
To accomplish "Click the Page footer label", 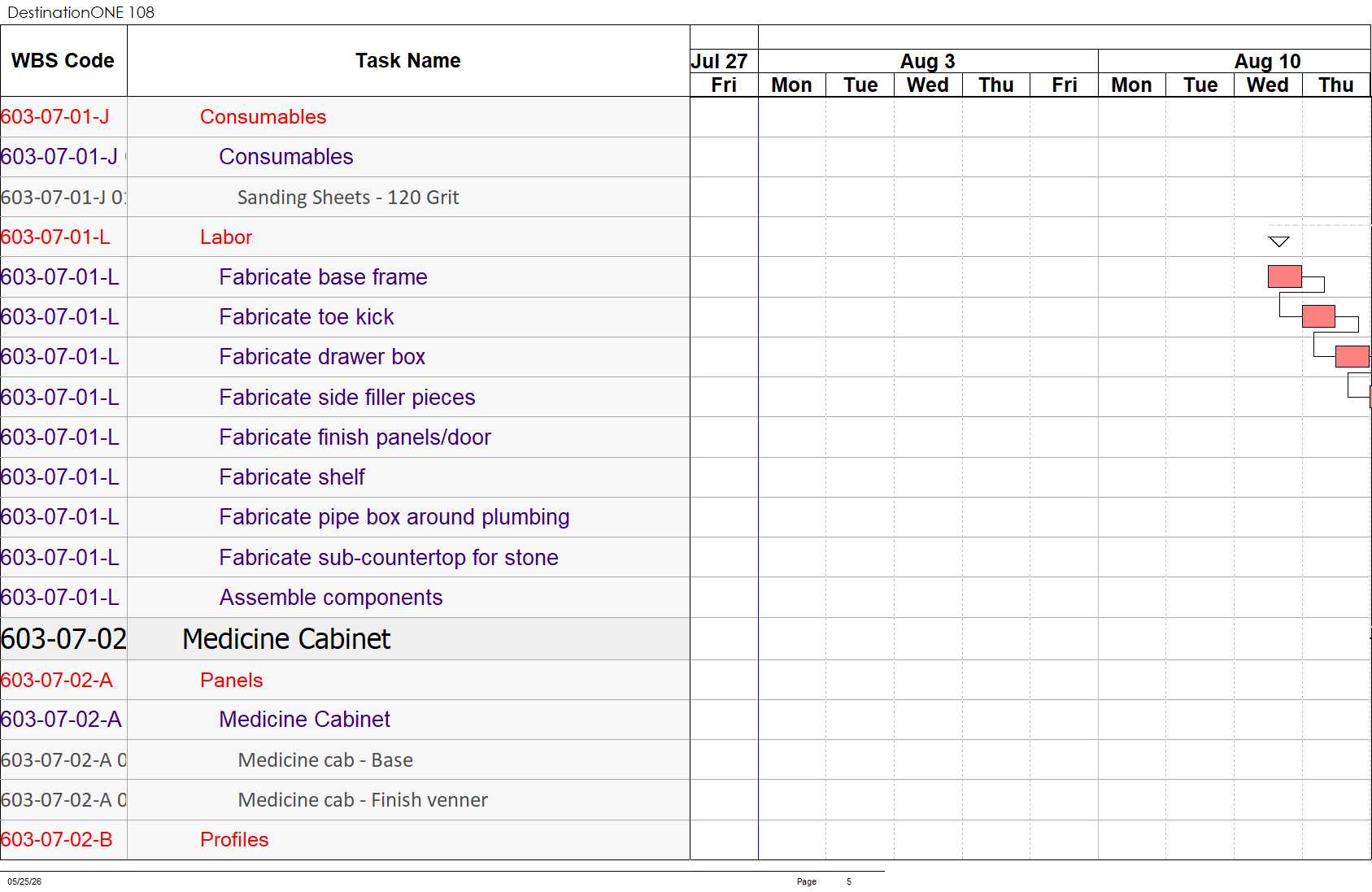I will (x=807, y=881).
